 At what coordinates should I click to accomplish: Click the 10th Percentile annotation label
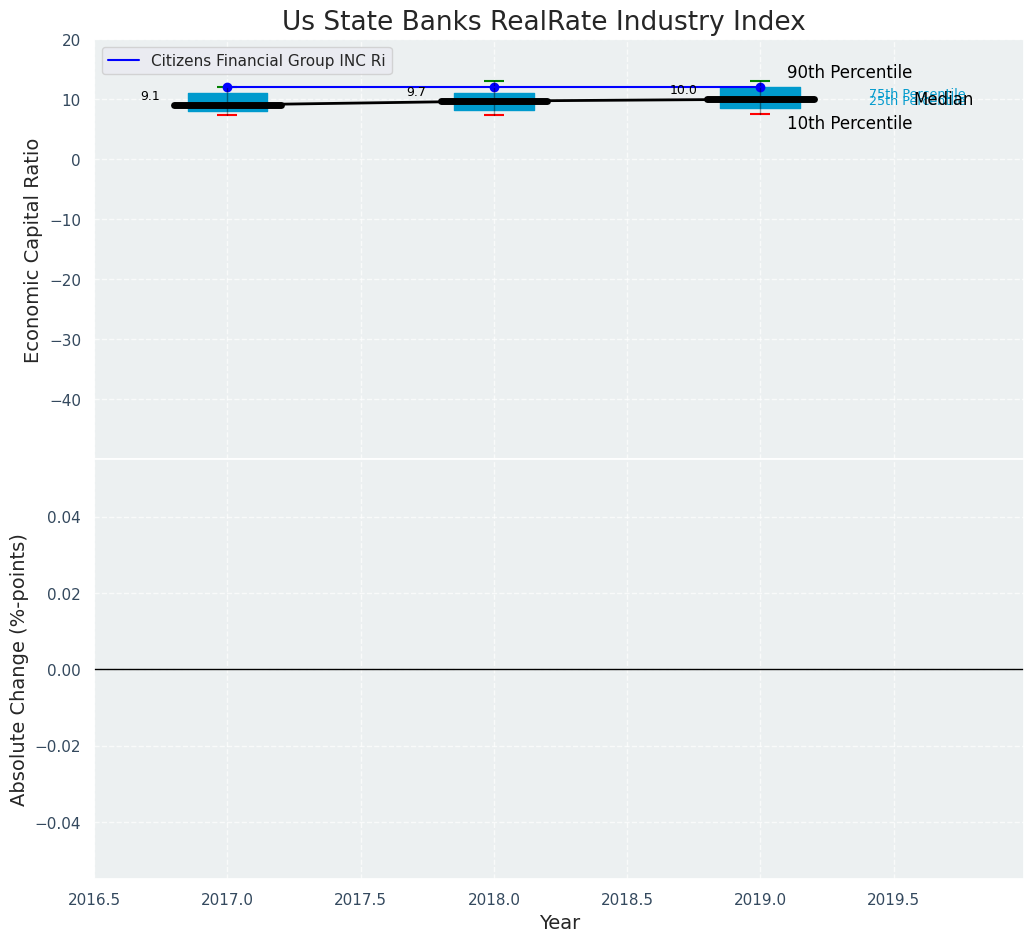(849, 124)
